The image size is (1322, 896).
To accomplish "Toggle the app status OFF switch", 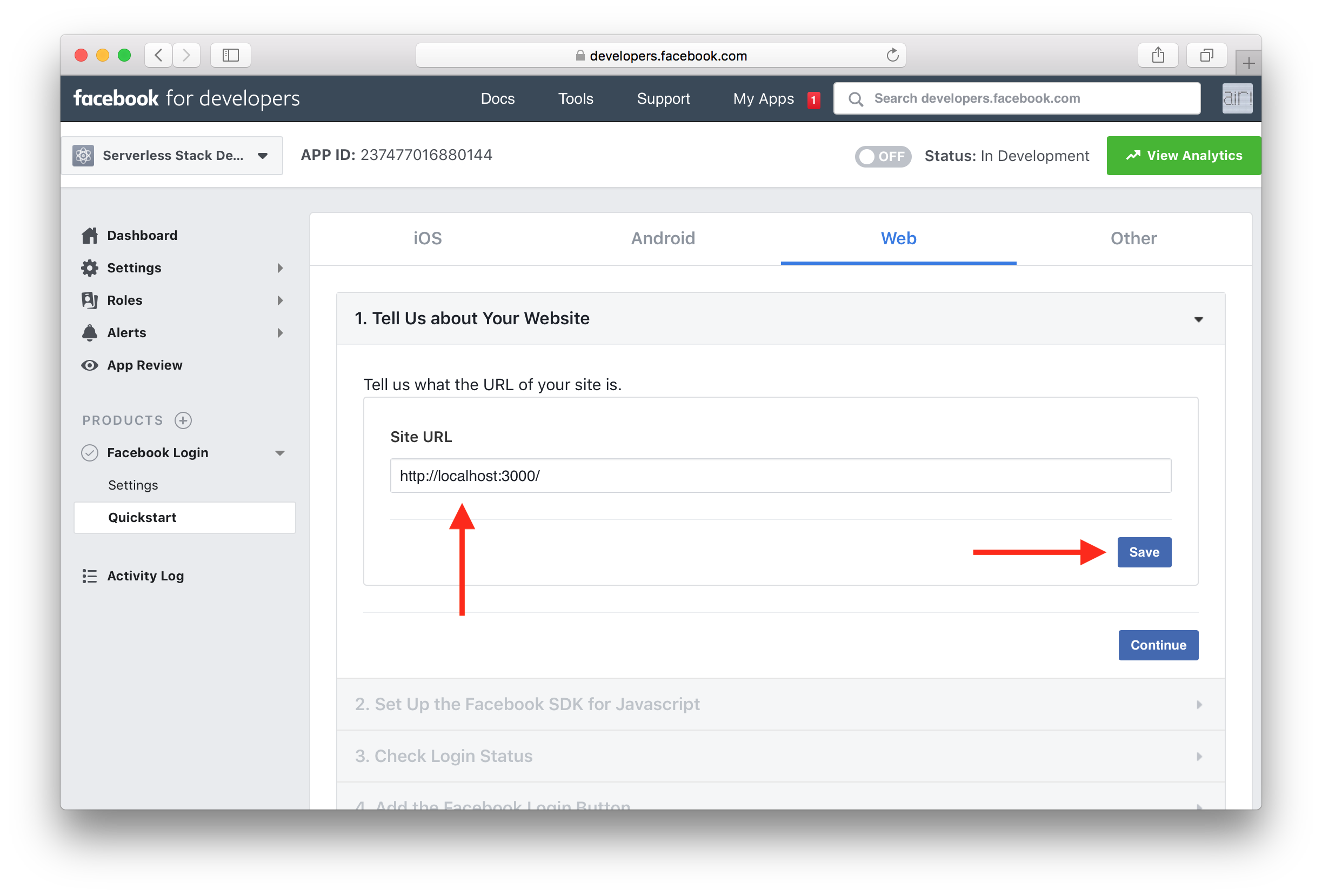I will click(884, 156).
